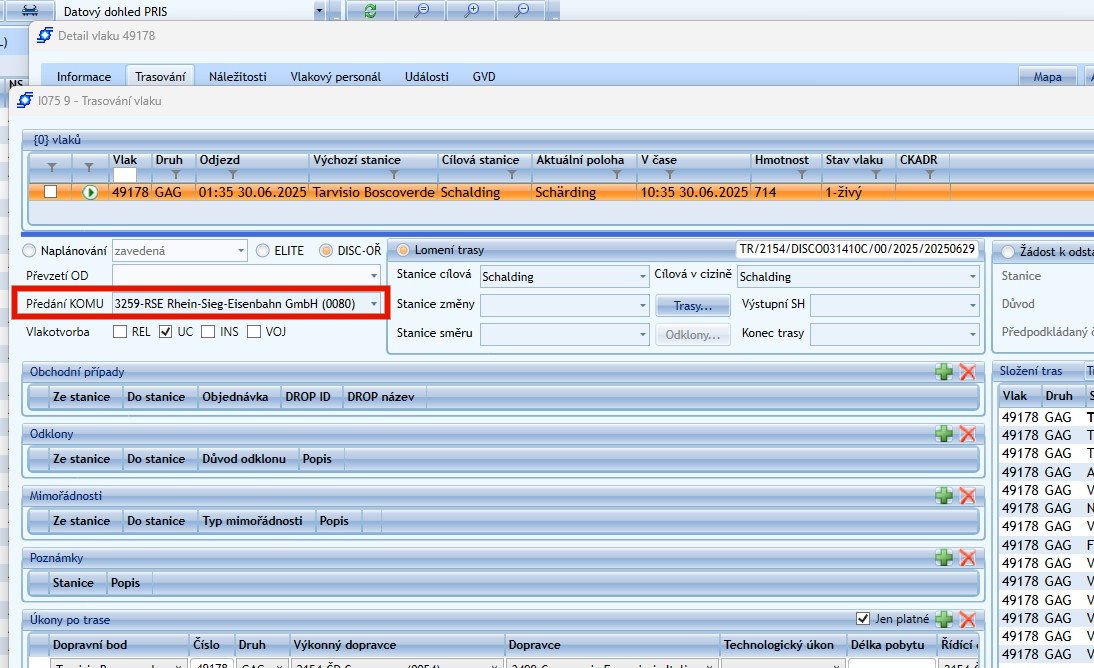Click the zoom-in magnifier with plus sign
Screen dimensions: 1094x668
(x=472, y=10)
